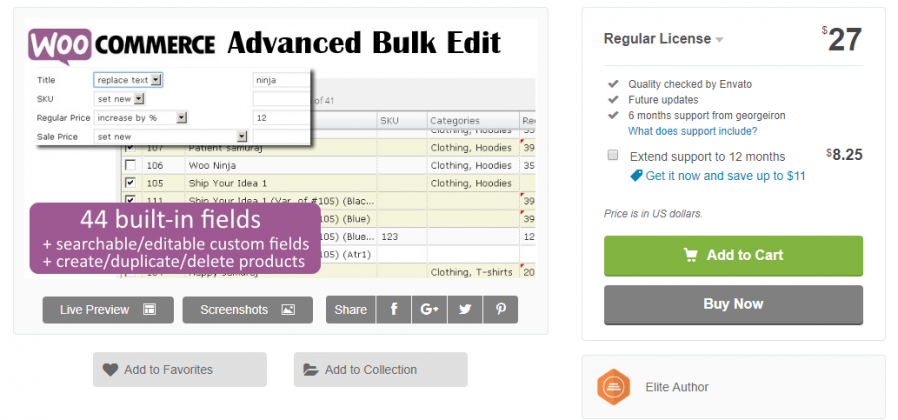Click the Categories column header
The height and width of the screenshot is (420, 898).
473,121
